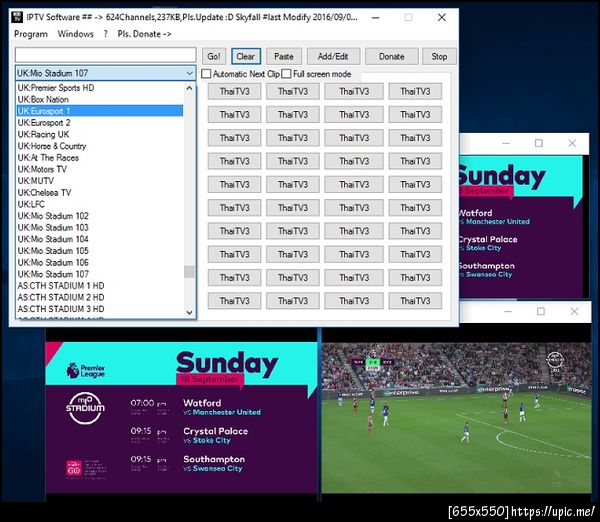
Task: Select AS:CTH STADIUM 1 HD channel
Action: pyautogui.click(x=100, y=286)
